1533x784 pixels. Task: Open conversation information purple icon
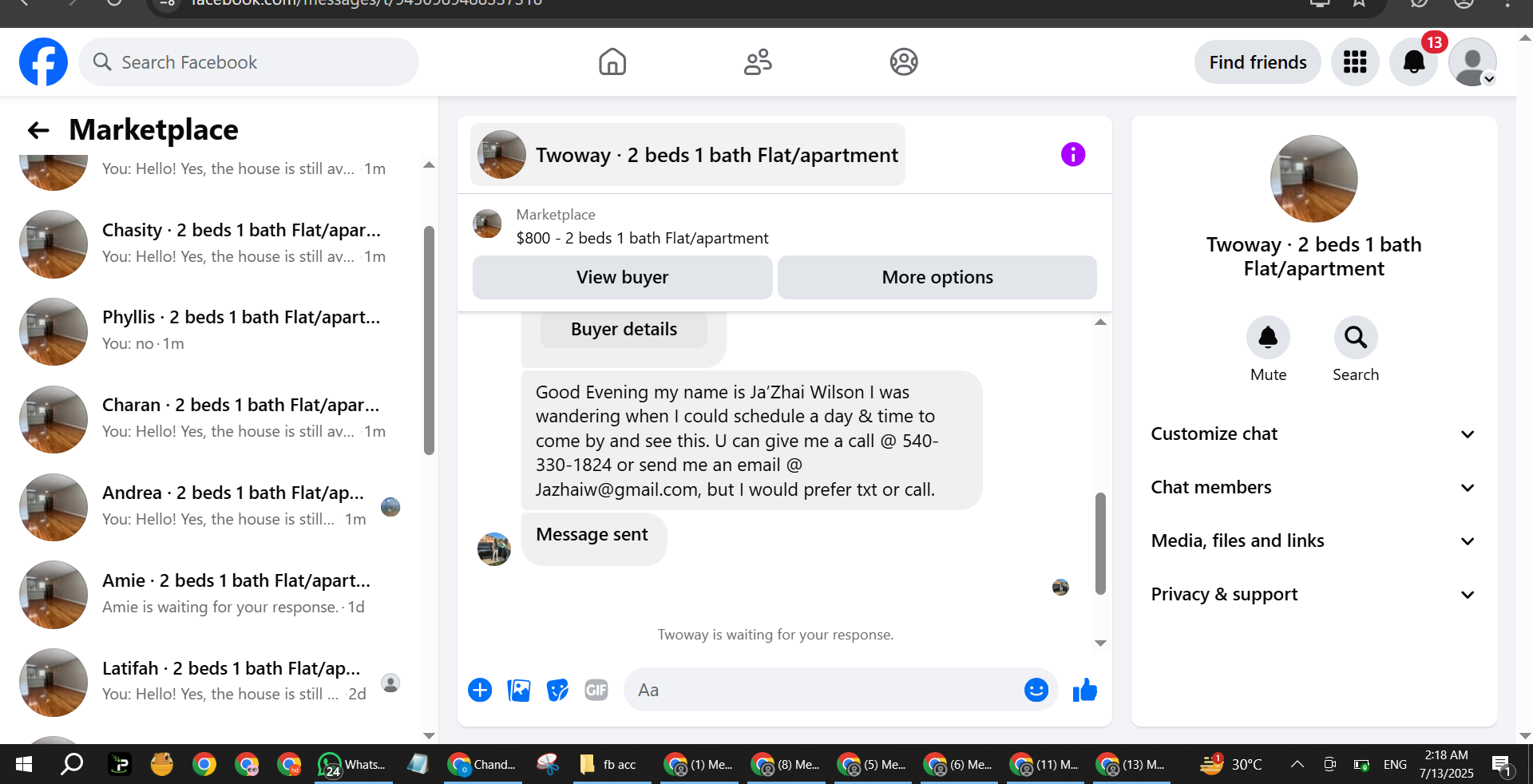pyautogui.click(x=1073, y=154)
